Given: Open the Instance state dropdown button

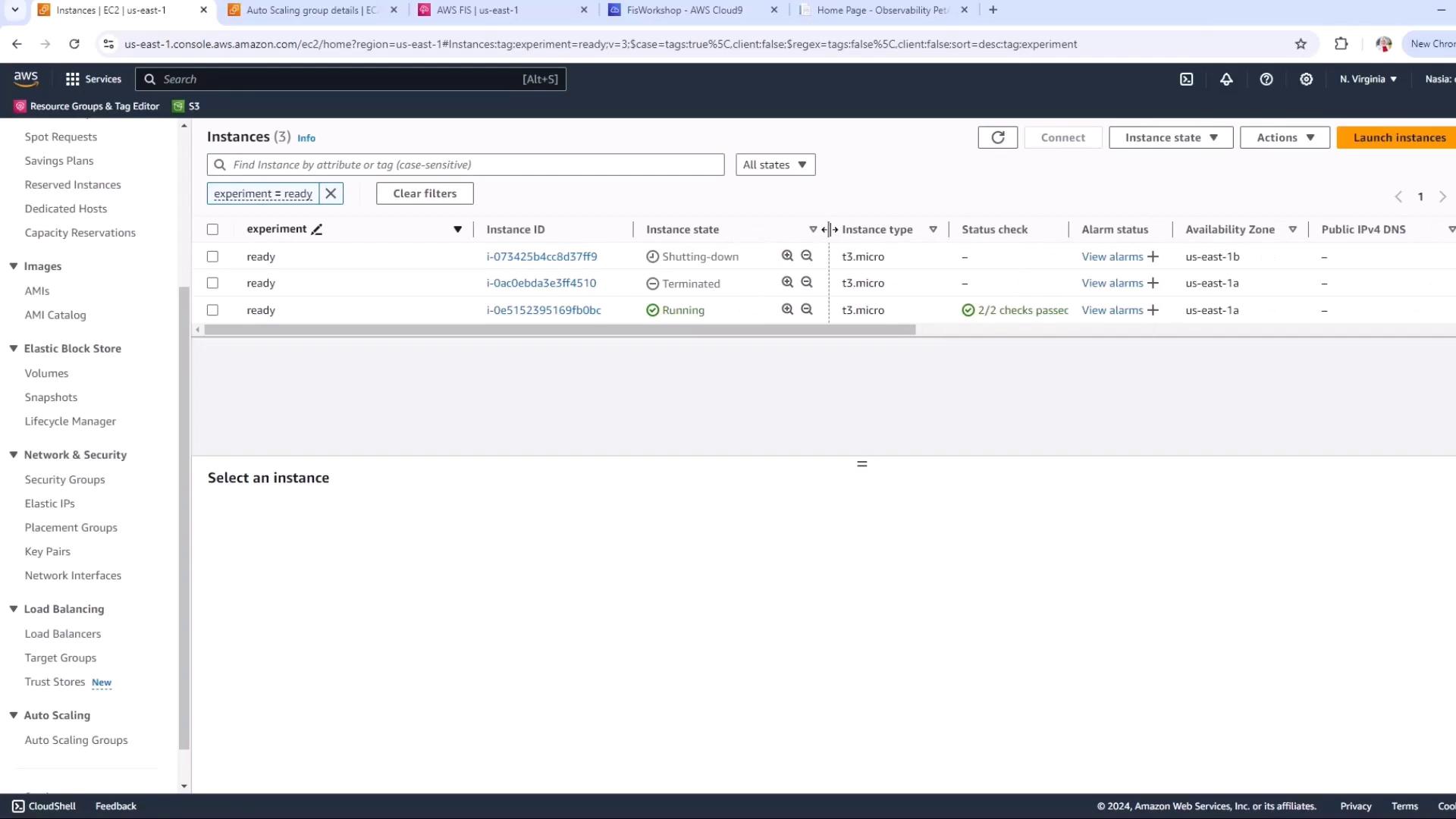Looking at the screenshot, I should (1170, 137).
